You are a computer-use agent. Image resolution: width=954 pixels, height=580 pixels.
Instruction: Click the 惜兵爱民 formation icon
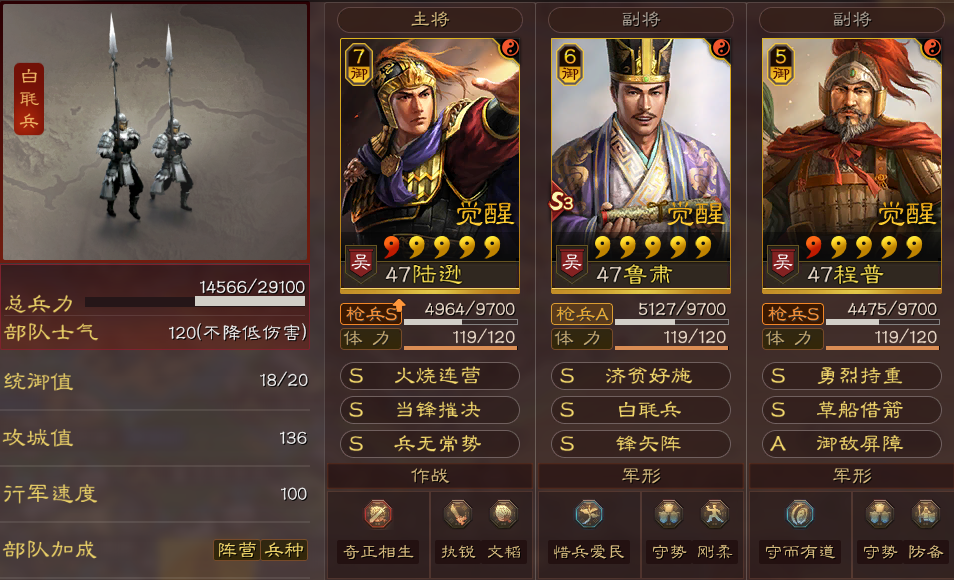pos(588,514)
